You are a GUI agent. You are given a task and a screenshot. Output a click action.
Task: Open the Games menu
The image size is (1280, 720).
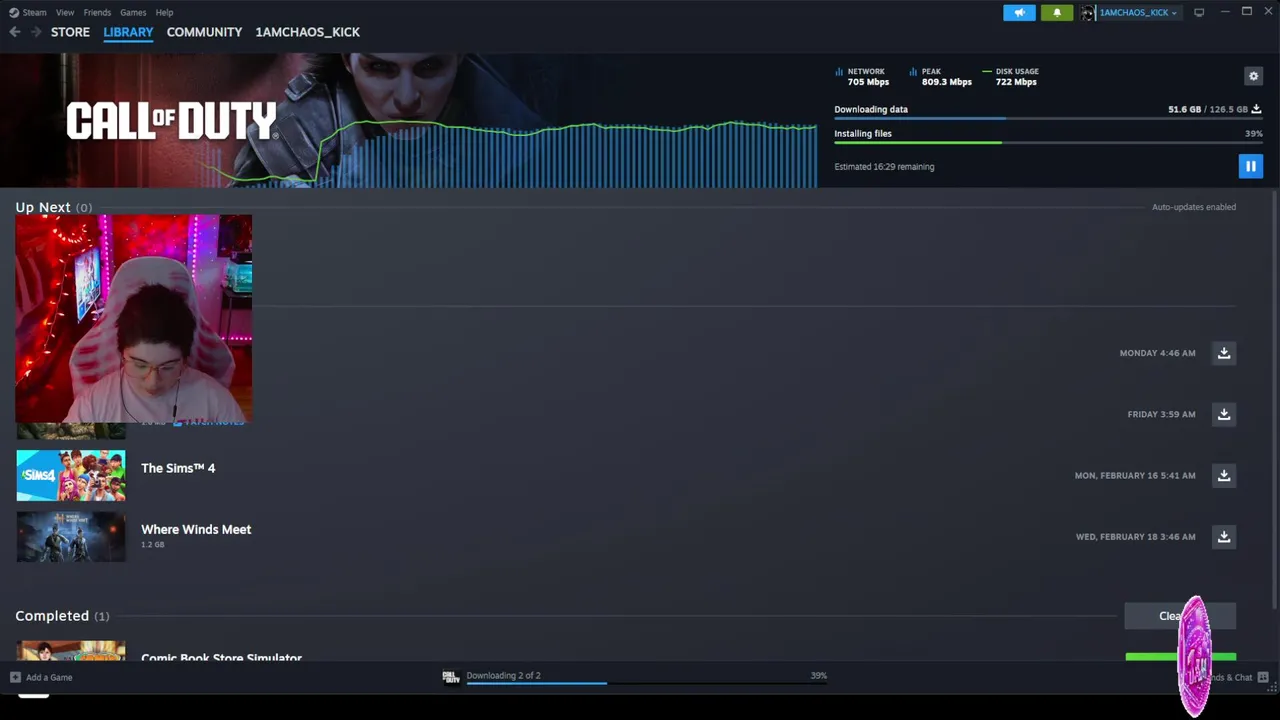pyautogui.click(x=133, y=12)
